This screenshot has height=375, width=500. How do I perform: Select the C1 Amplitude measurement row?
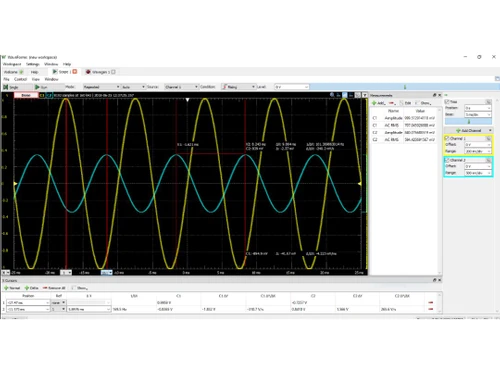pos(404,118)
